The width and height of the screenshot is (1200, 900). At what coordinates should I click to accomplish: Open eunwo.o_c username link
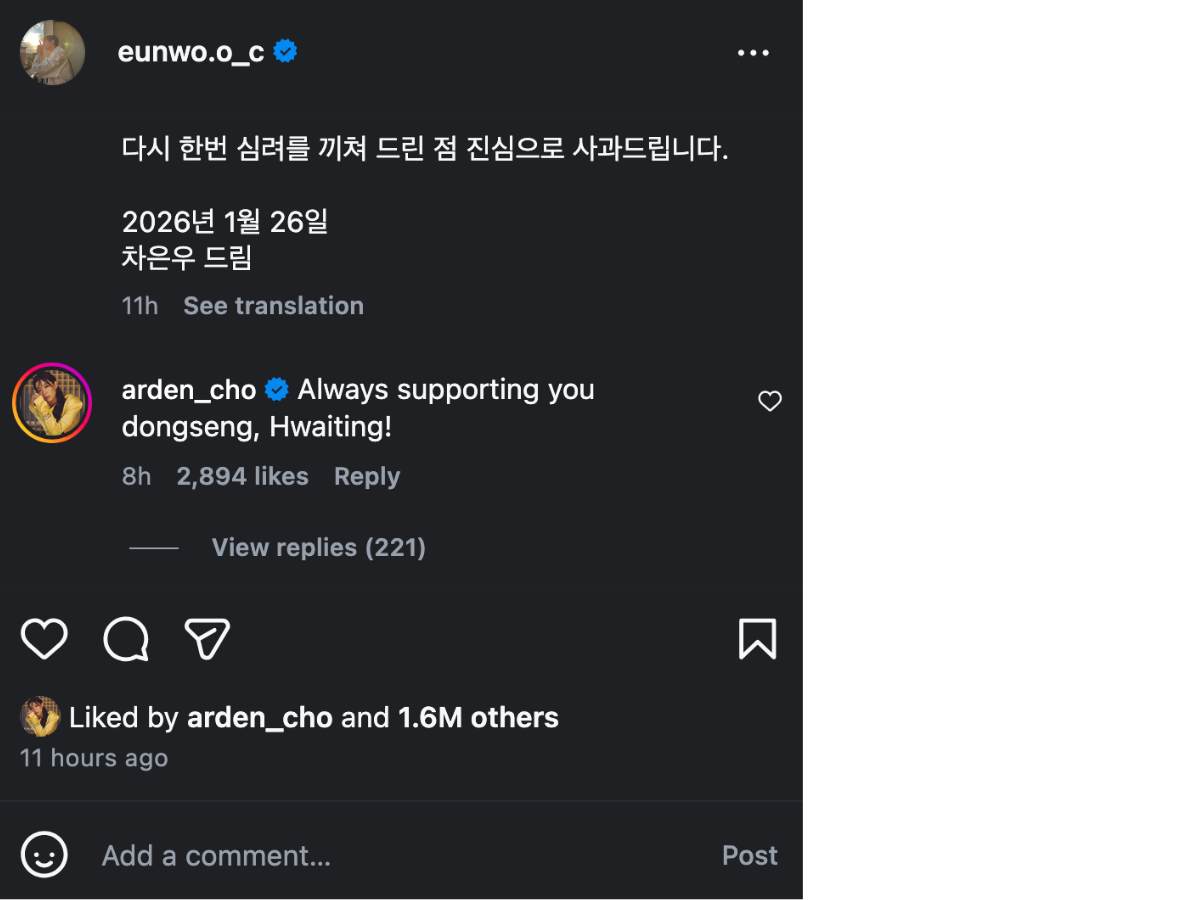[190, 52]
